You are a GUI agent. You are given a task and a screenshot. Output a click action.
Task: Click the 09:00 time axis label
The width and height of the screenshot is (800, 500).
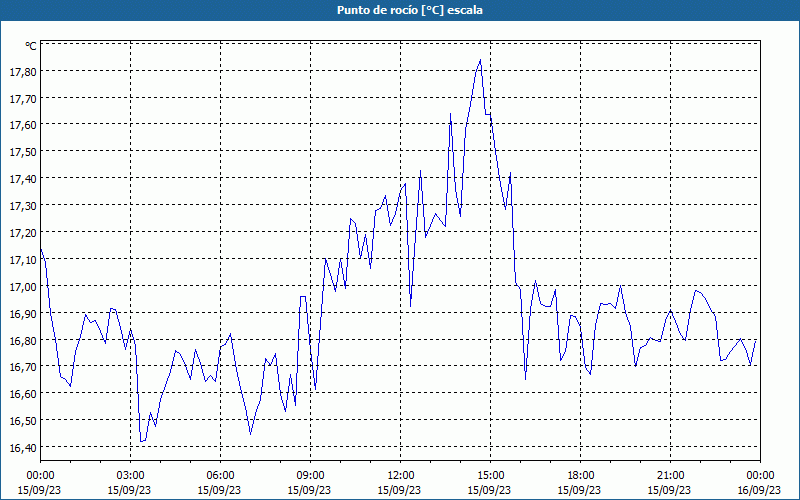click(310, 476)
